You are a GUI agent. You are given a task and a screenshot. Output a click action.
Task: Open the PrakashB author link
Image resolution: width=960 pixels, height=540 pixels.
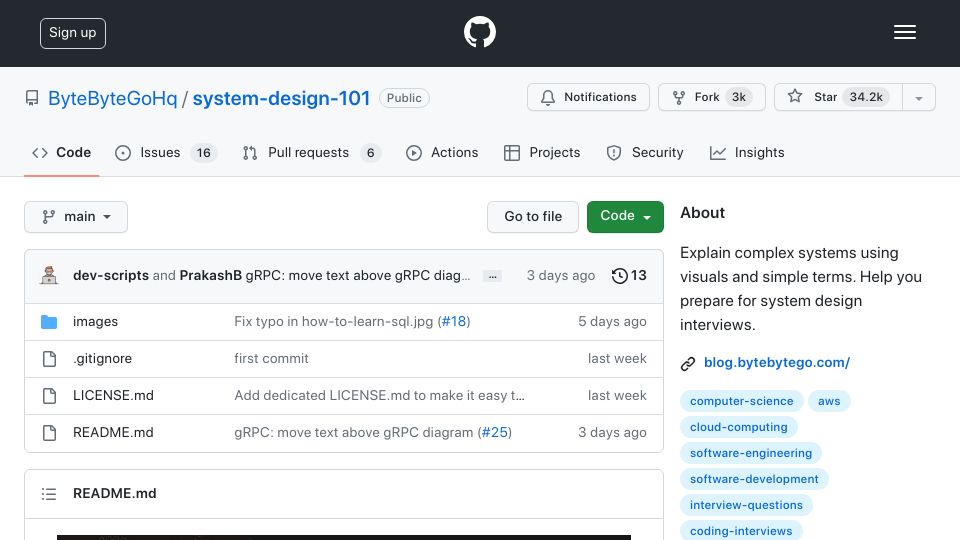coord(211,276)
